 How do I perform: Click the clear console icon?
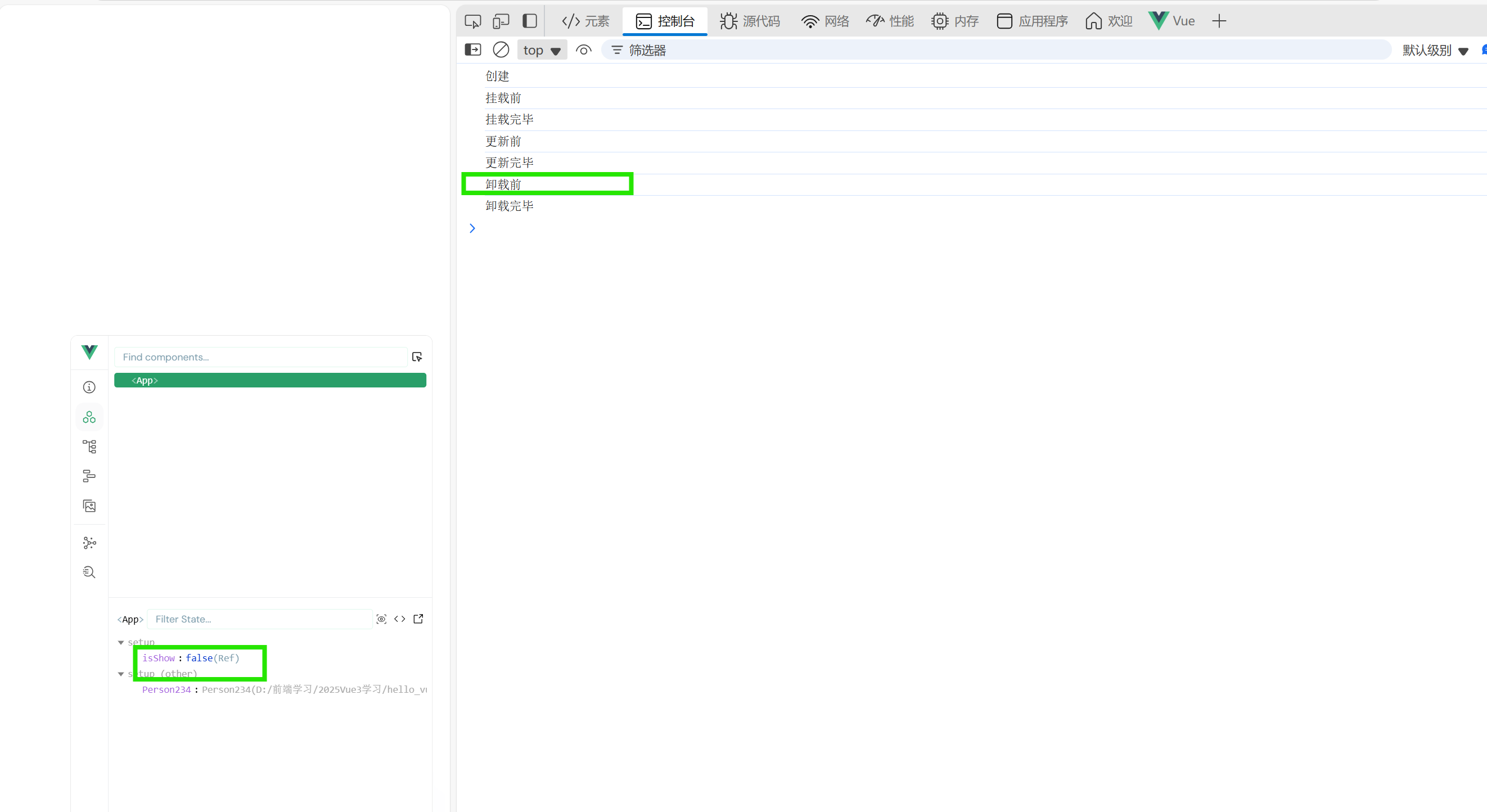tap(501, 50)
